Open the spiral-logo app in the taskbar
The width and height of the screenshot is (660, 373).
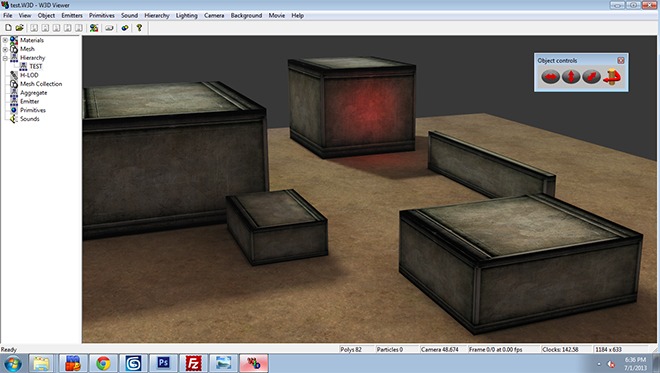coord(133,364)
